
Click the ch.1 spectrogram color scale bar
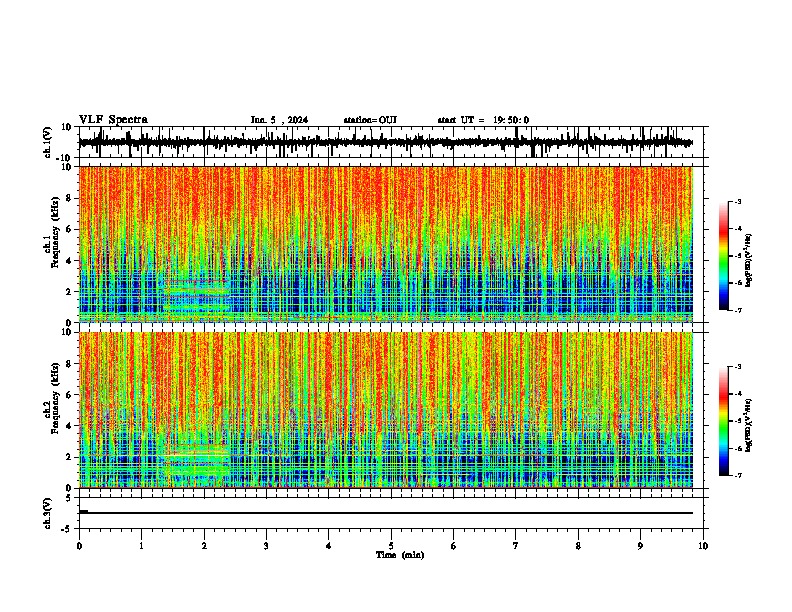pos(724,256)
